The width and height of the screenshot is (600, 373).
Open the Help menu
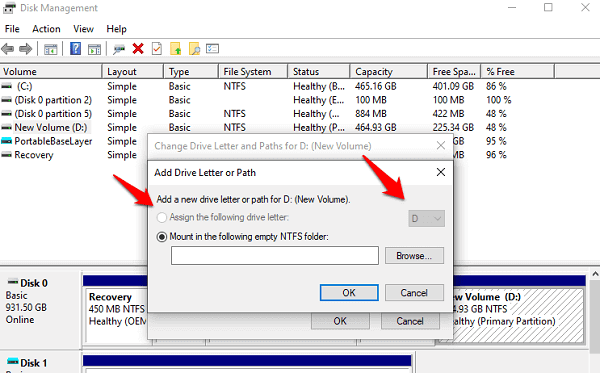pos(116,29)
